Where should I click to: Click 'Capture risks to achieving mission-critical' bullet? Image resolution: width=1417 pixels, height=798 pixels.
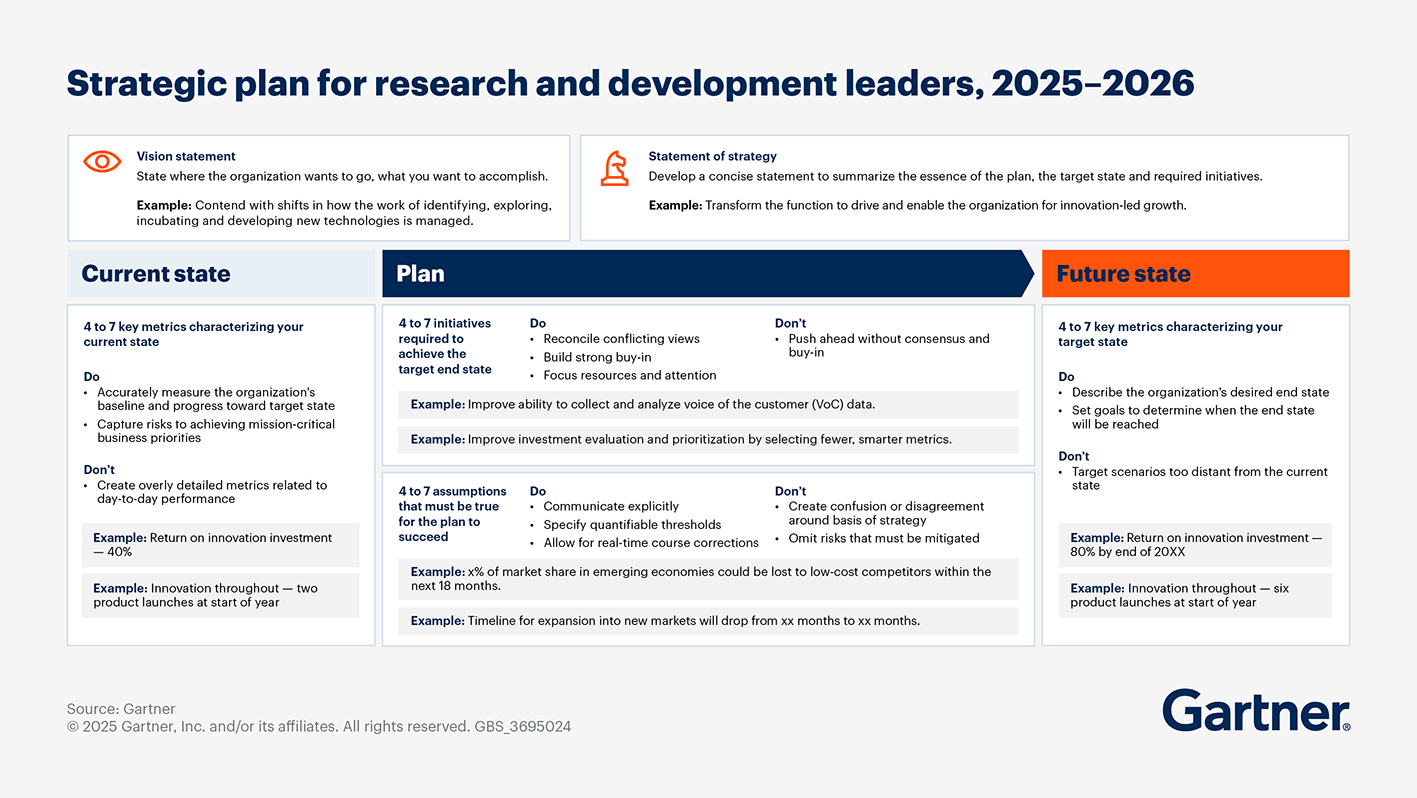[215, 431]
